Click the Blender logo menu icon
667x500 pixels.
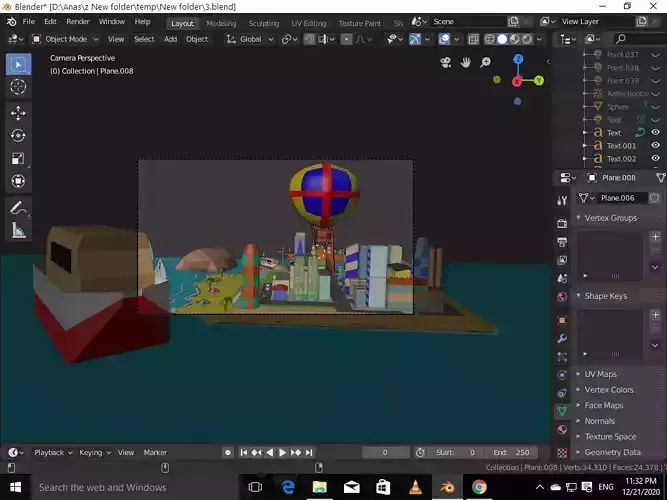click(11, 22)
